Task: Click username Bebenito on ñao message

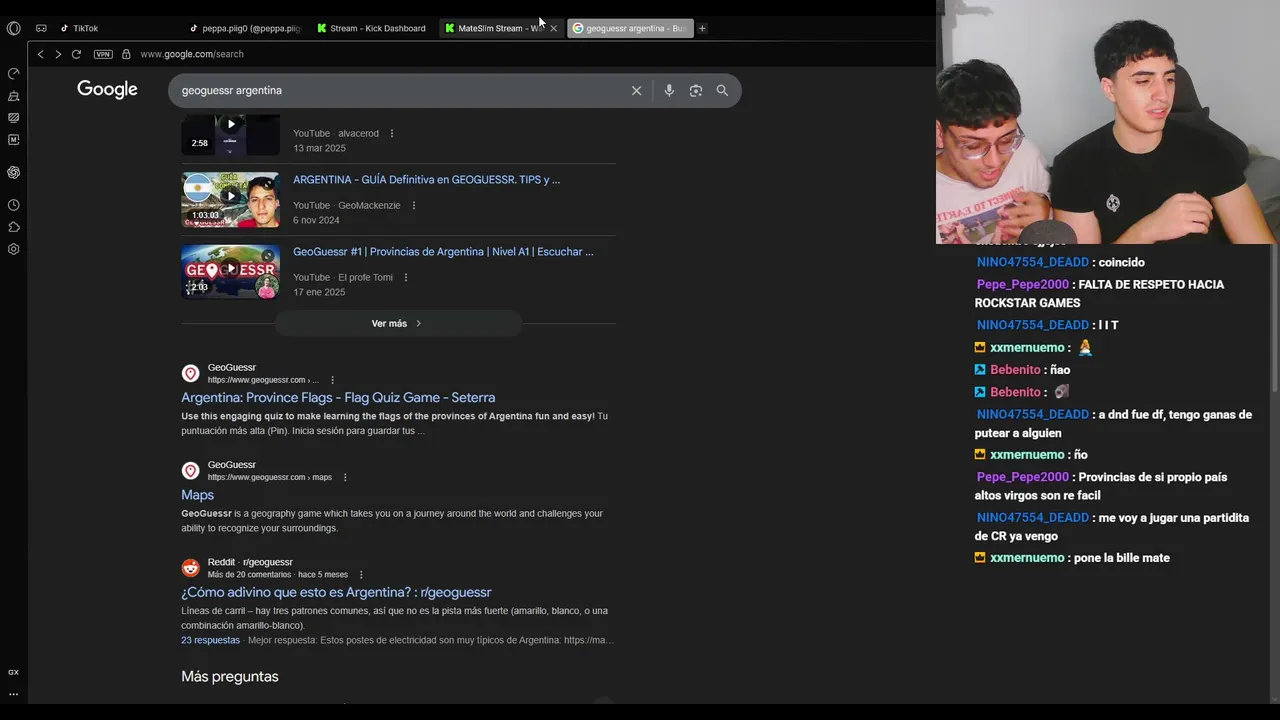Action: 1015,370
